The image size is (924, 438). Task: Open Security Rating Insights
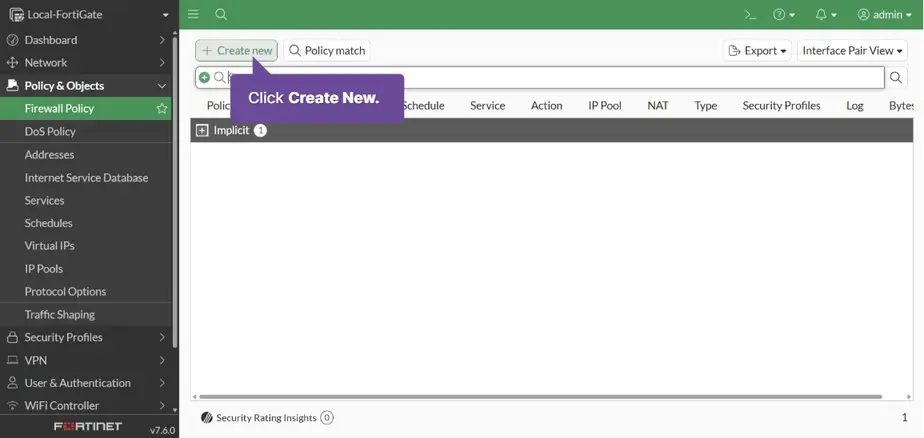[x=266, y=418]
